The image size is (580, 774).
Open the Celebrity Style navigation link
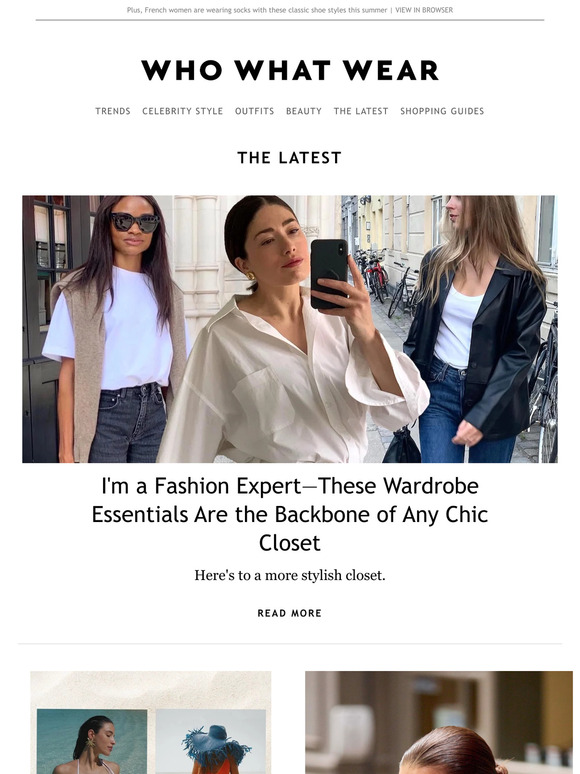tap(183, 111)
